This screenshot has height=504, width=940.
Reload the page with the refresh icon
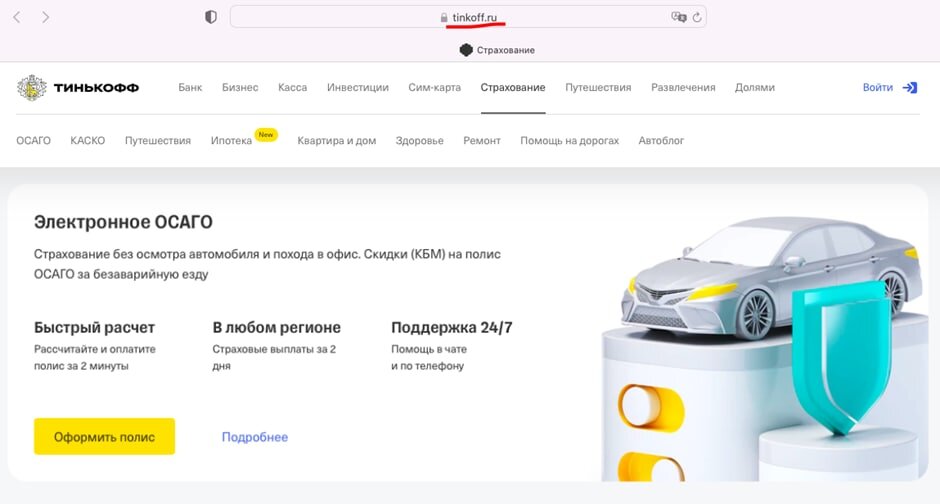click(697, 17)
